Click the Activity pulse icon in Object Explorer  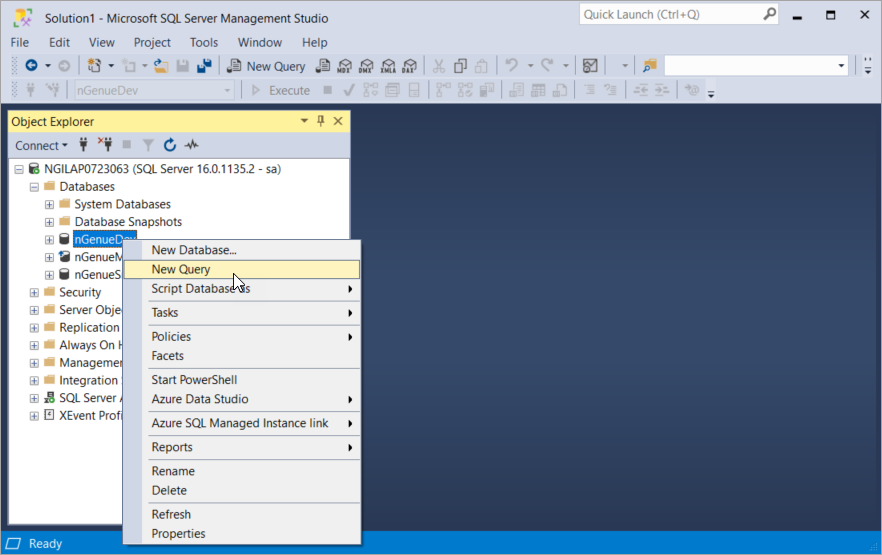coord(192,145)
